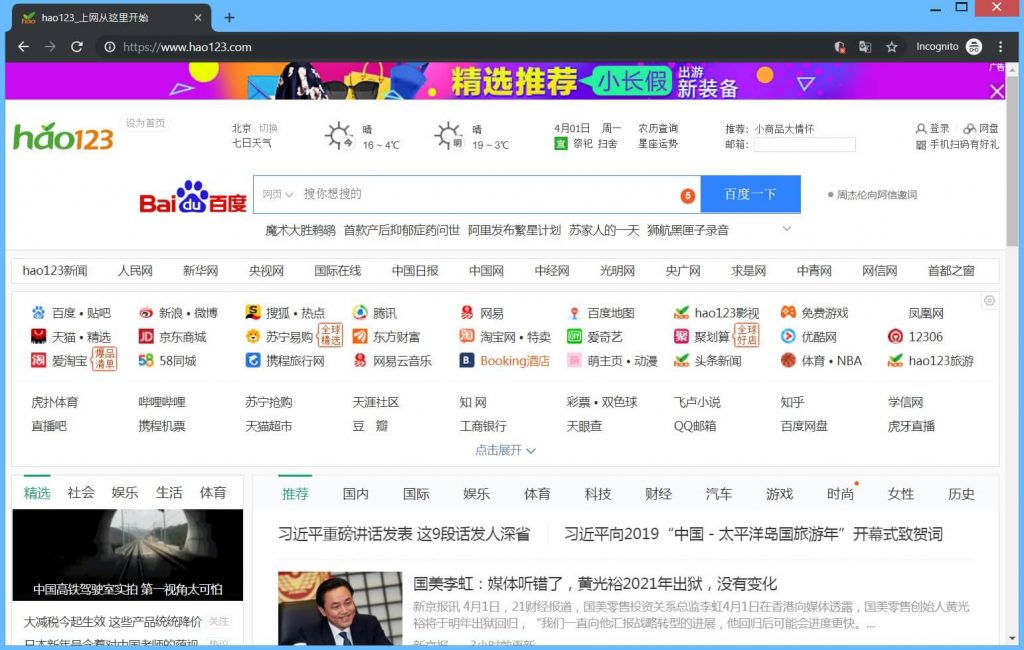This screenshot has width=1024, height=650.
Task: Click the 百度一下 search button
Action: tap(751, 194)
